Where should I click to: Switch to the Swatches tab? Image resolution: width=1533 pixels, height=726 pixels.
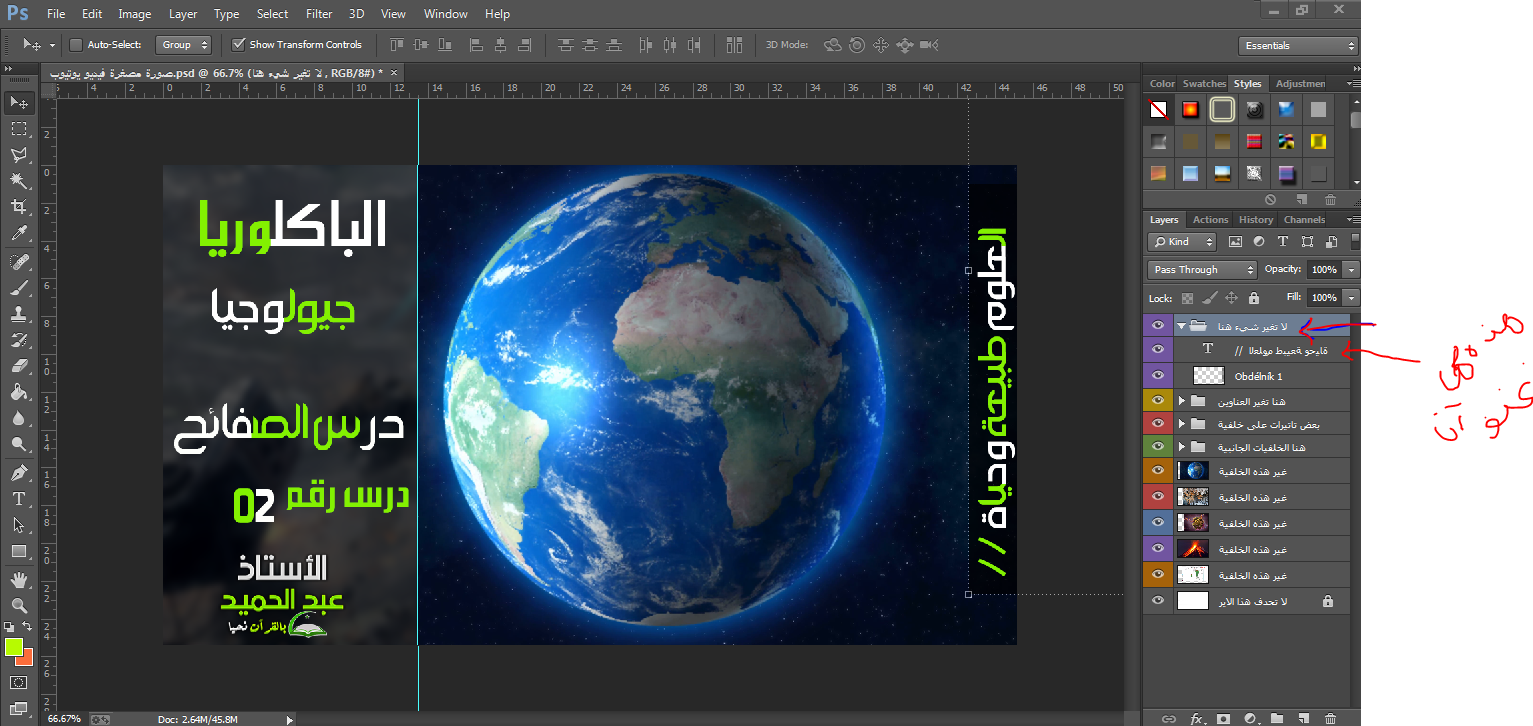(x=1203, y=84)
